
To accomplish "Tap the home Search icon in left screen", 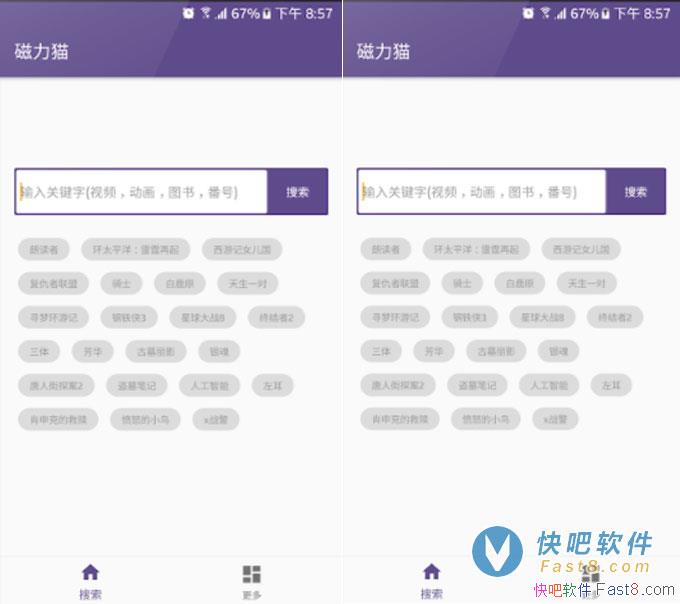I will 90,572.
